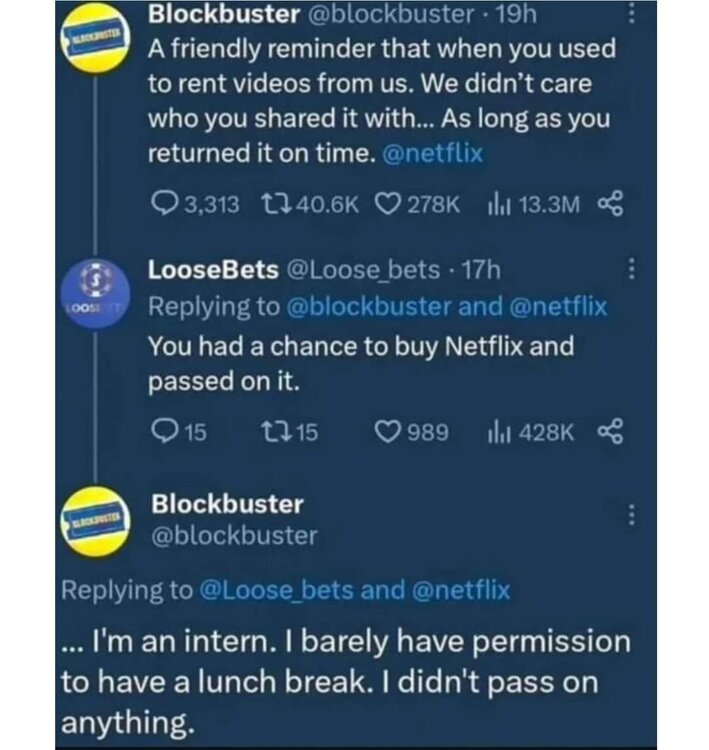The width and height of the screenshot is (709, 750).
Task: Like the LooseBets reply
Action: [386, 431]
